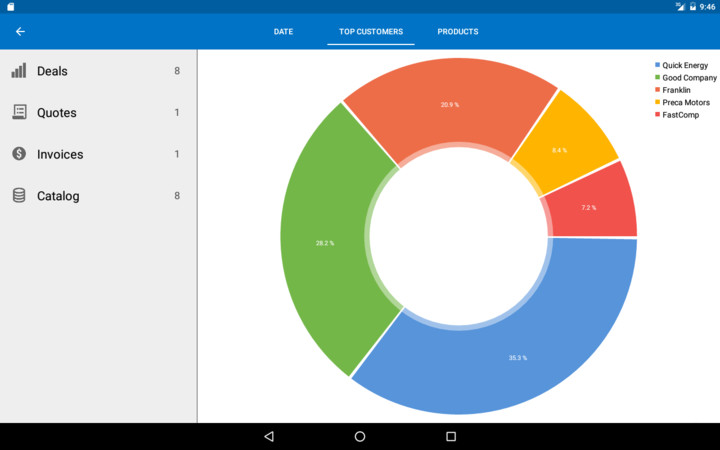720x450 pixels.
Task: Open Deals via bar chart icon
Action: click(19, 71)
